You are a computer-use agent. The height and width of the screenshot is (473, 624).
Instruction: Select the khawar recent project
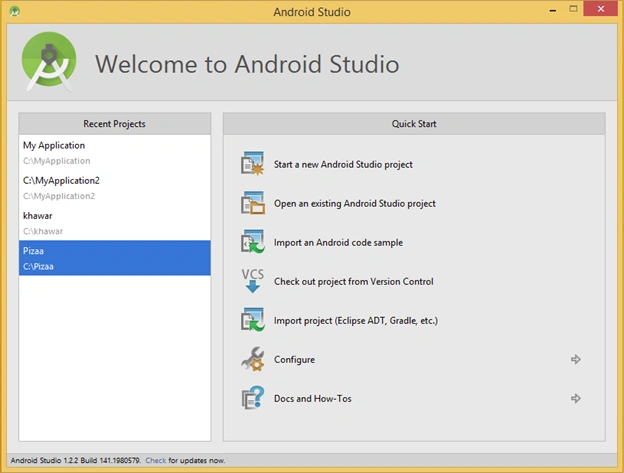[x=115, y=223]
